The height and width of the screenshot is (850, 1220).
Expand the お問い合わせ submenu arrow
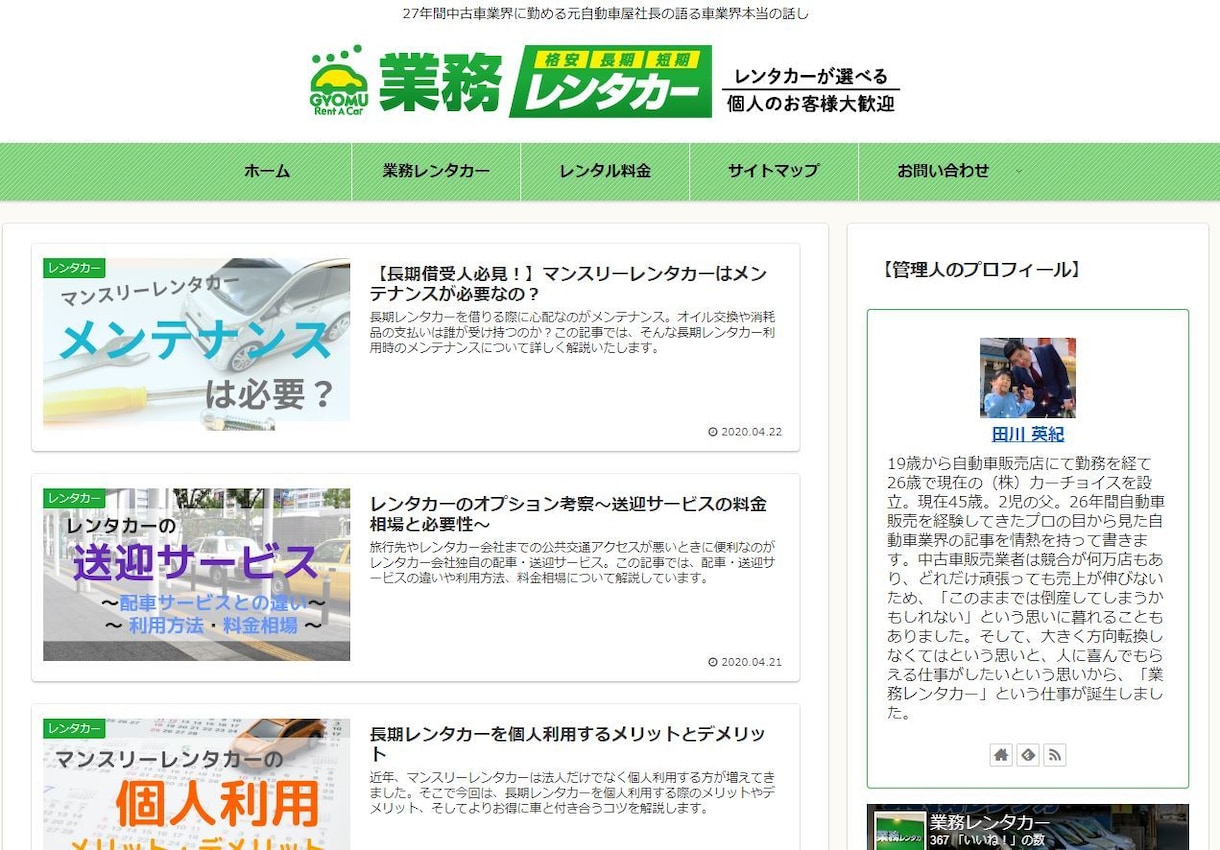click(1019, 171)
